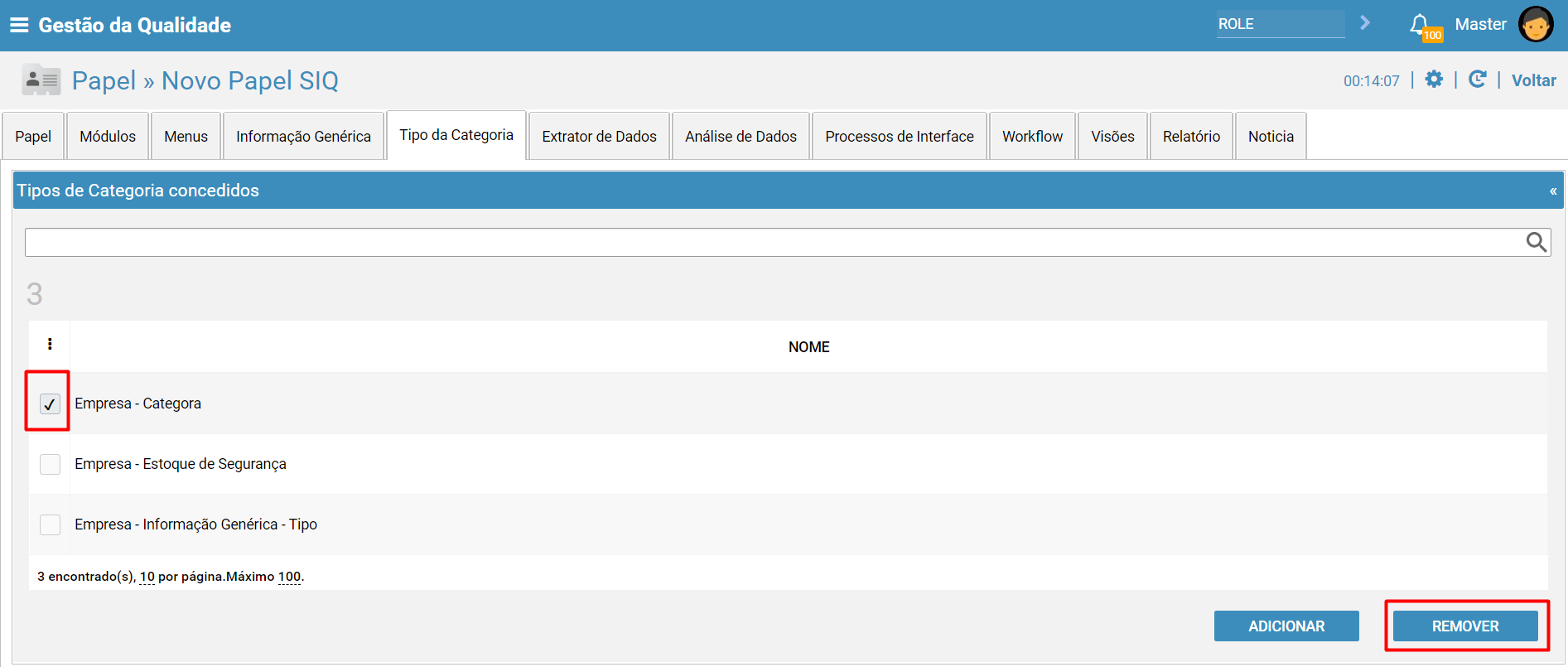Click the 00:14:07 session timer

pos(1372,81)
